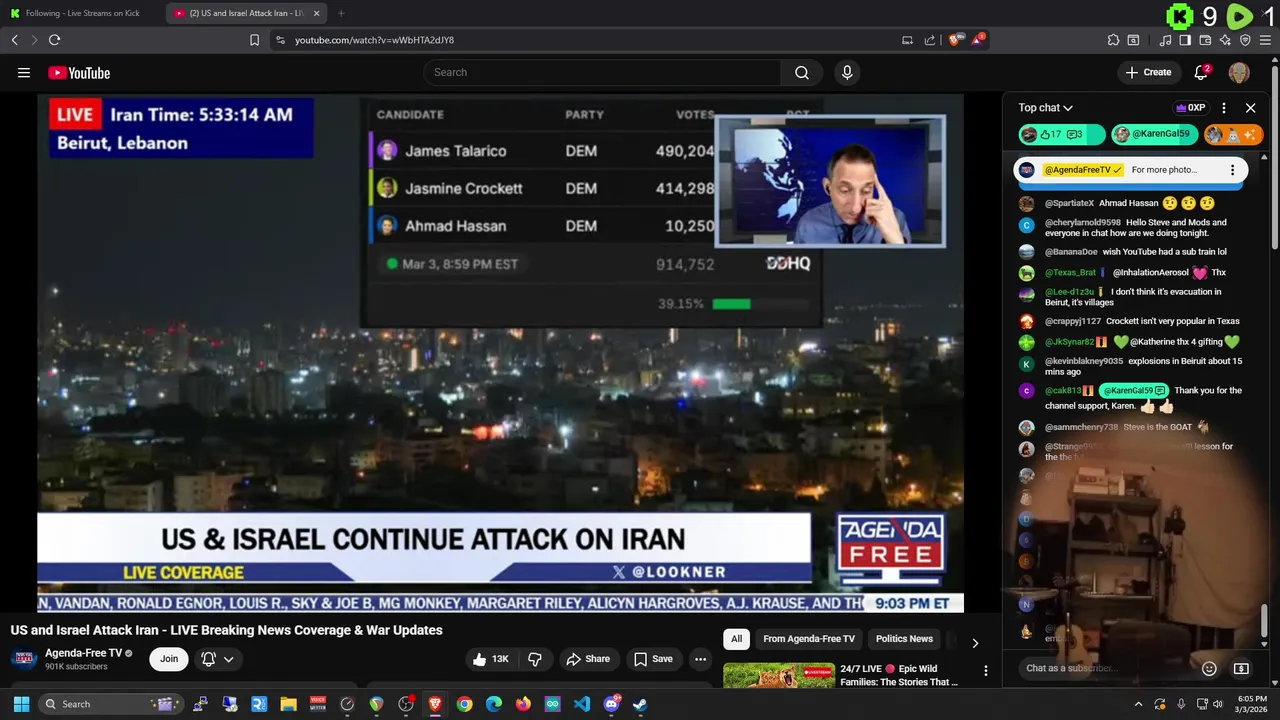
Task: Open the 0XP chat points badge
Action: click(1190, 108)
